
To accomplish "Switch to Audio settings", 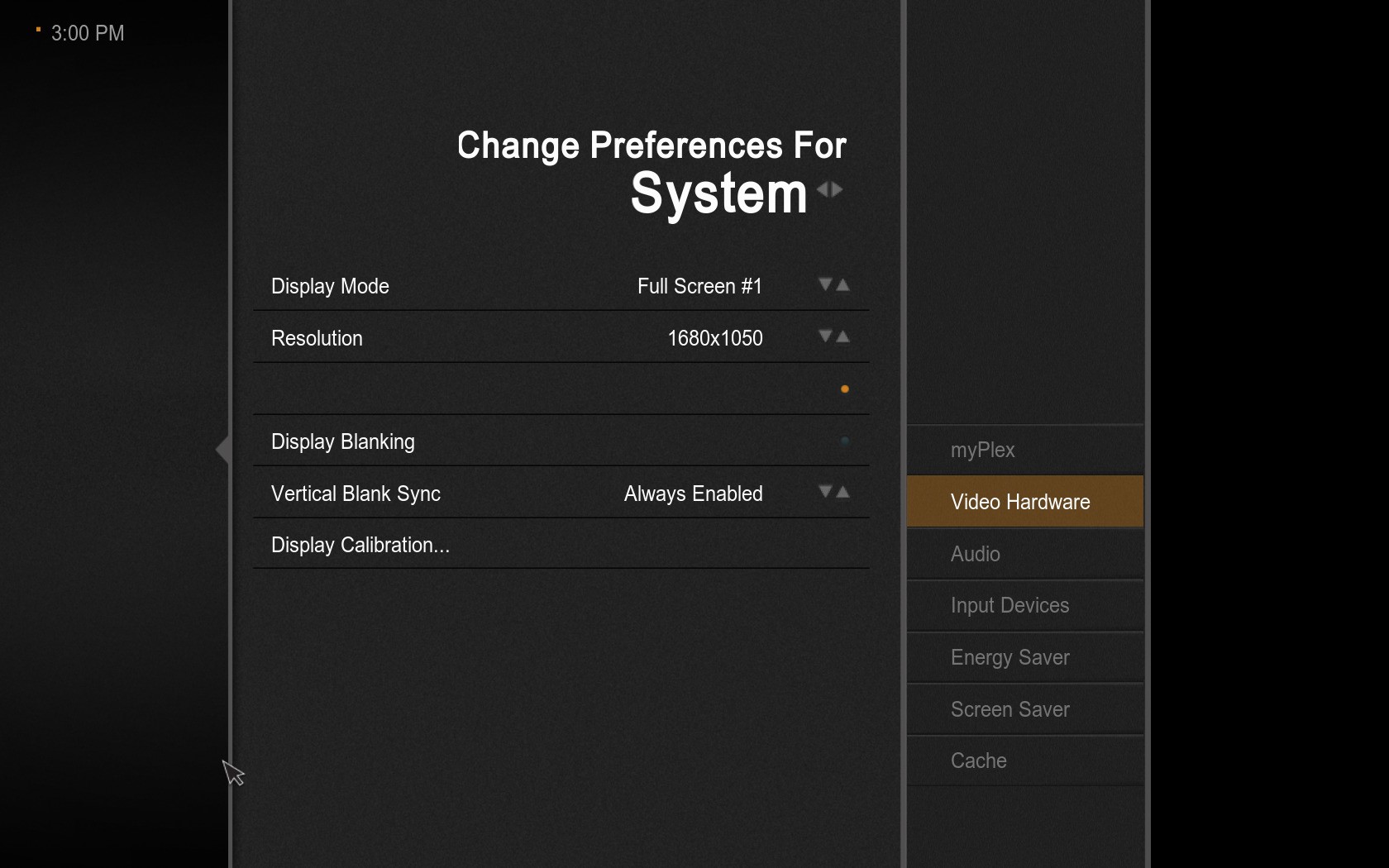I will coord(976,554).
